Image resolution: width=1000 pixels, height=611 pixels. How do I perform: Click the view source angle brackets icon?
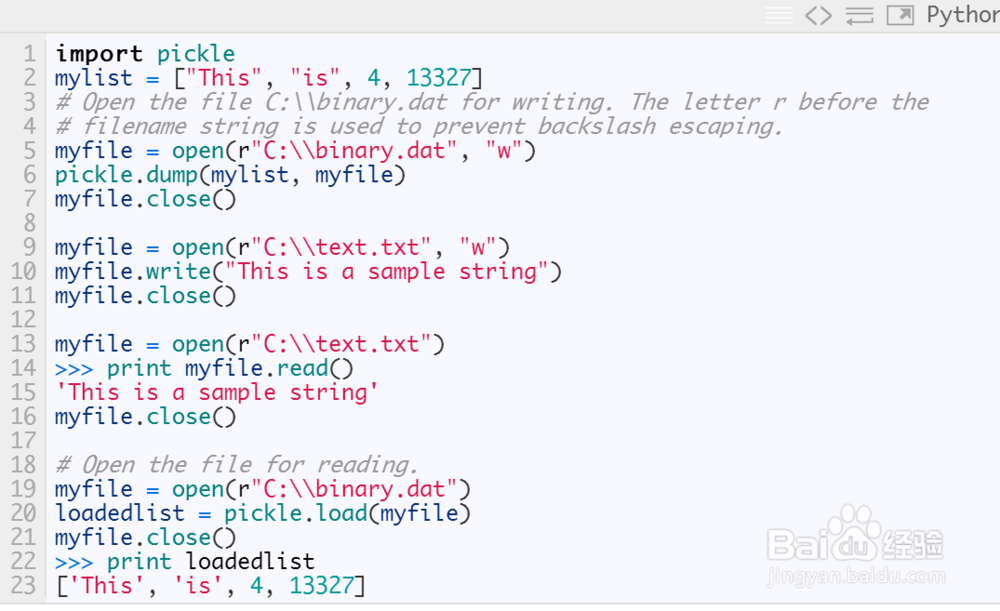click(x=818, y=15)
